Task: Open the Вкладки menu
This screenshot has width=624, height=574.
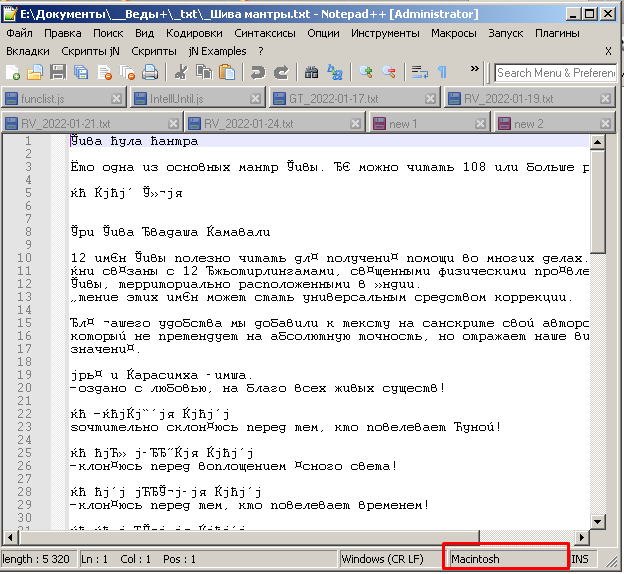Action: pyautogui.click(x=28, y=51)
